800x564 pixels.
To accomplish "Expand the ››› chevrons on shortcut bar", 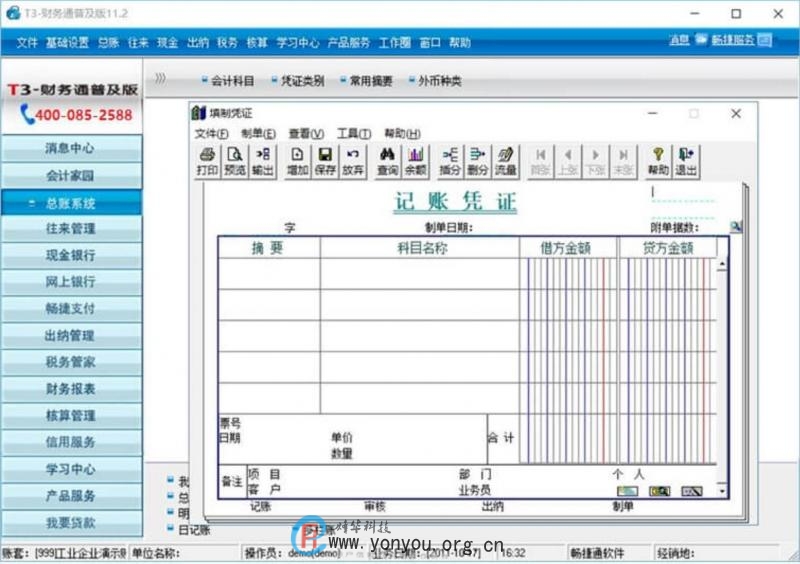I will [160, 78].
